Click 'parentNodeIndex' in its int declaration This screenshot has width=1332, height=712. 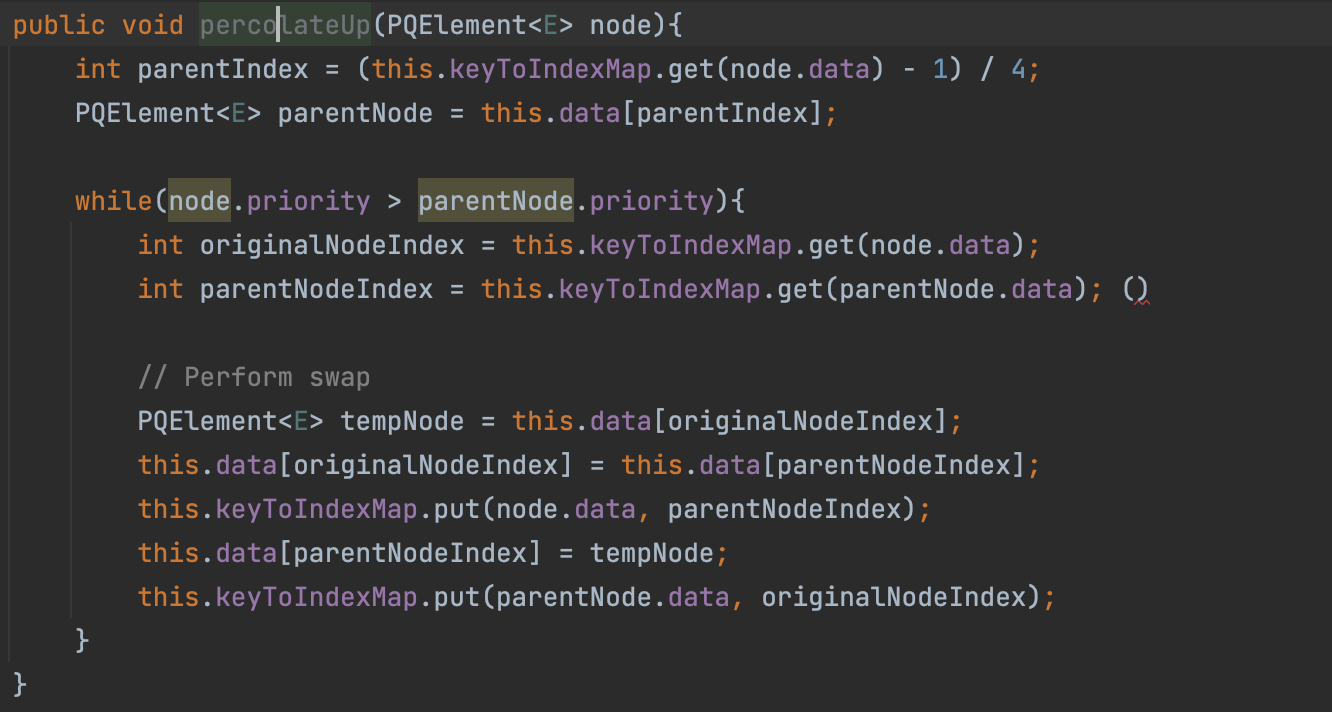click(316, 289)
